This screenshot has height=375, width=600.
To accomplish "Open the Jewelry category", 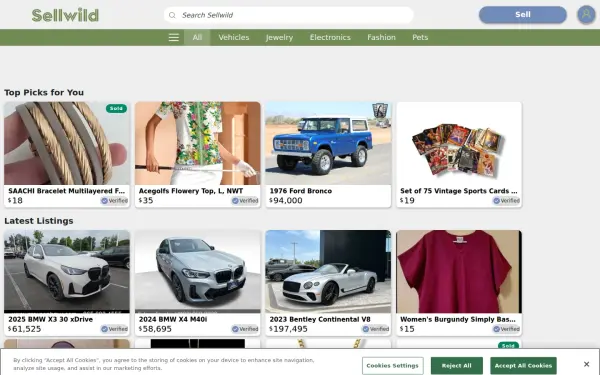I will pyautogui.click(x=279, y=38).
